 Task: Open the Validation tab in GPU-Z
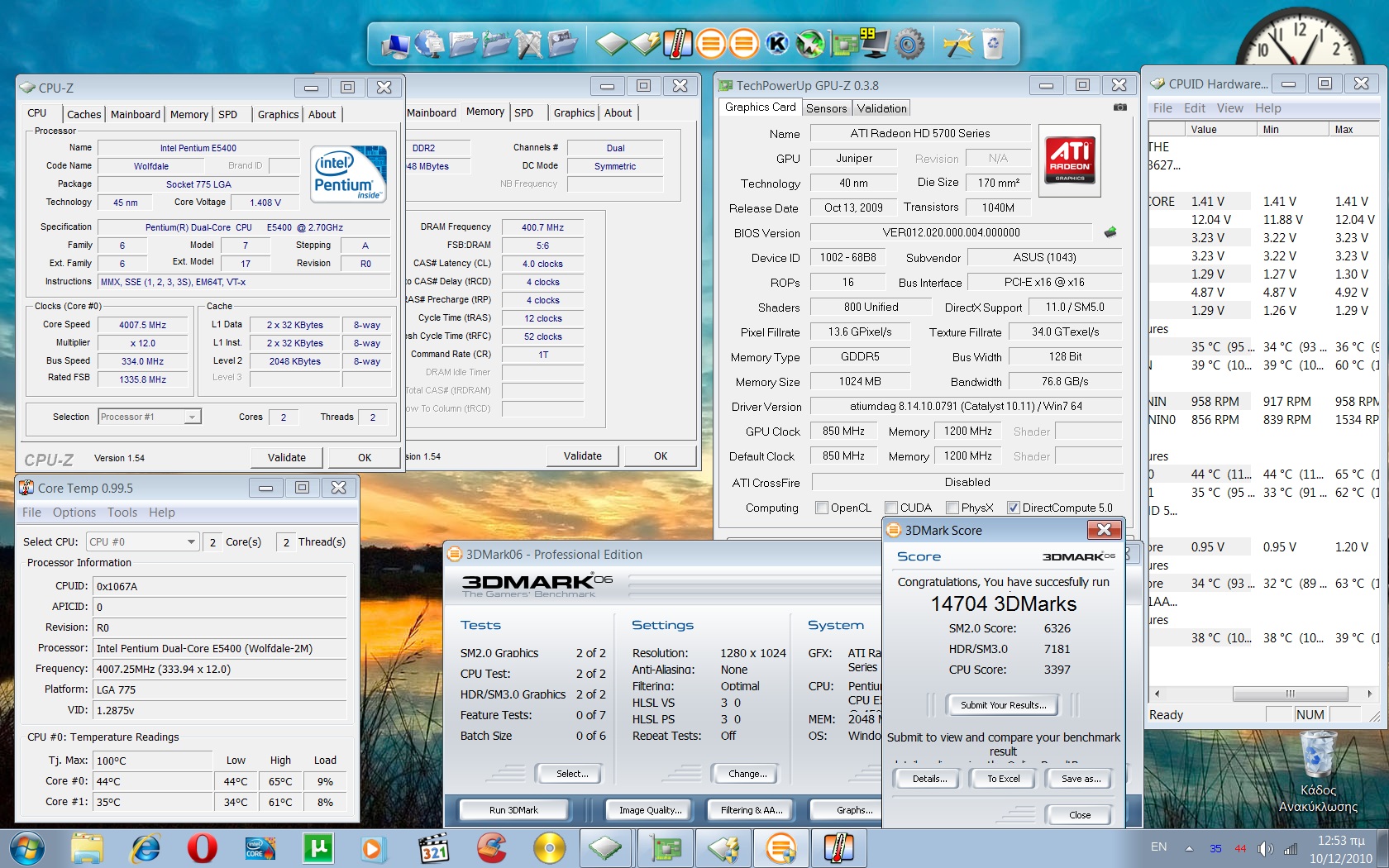(881, 108)
